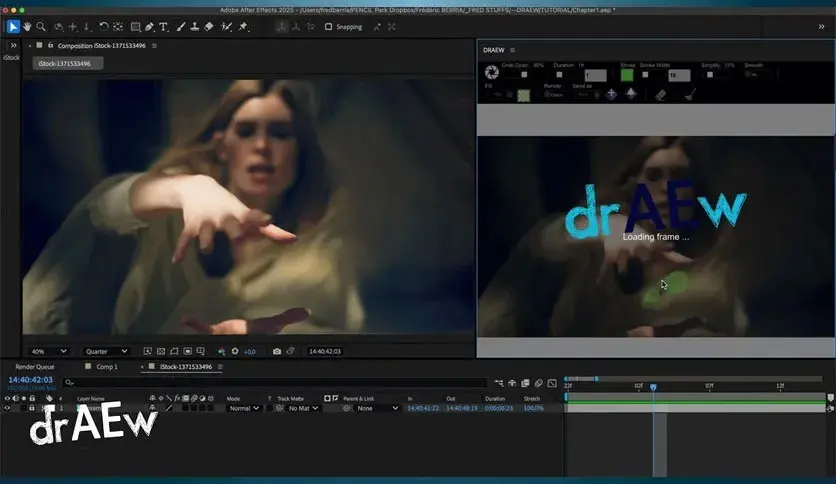Switch to the Comp 1 tab
Image resolution: width=836 pixels, height=484 pixels.
click(107, 367)
